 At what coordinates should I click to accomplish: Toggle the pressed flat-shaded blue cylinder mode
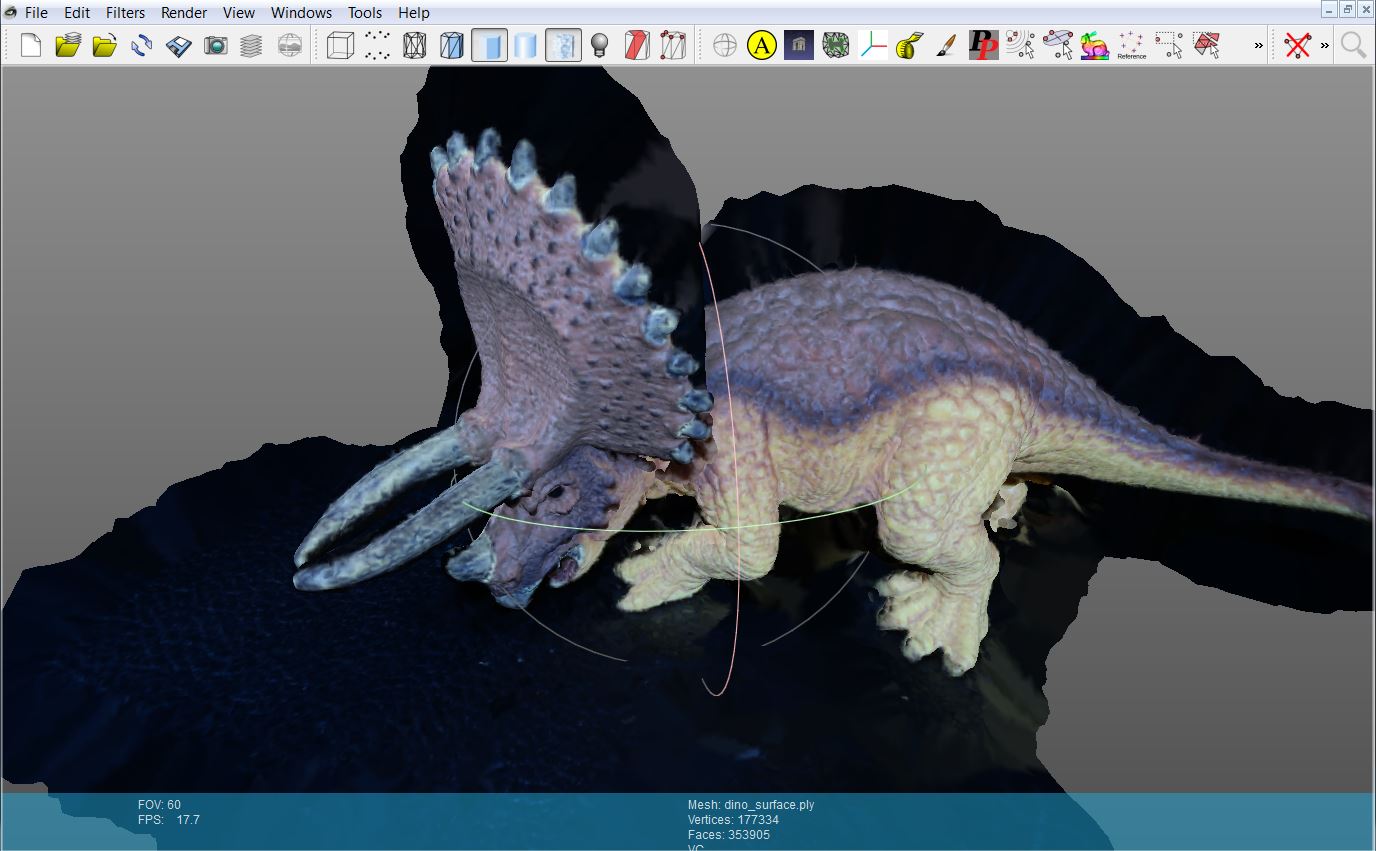[489, 45]
